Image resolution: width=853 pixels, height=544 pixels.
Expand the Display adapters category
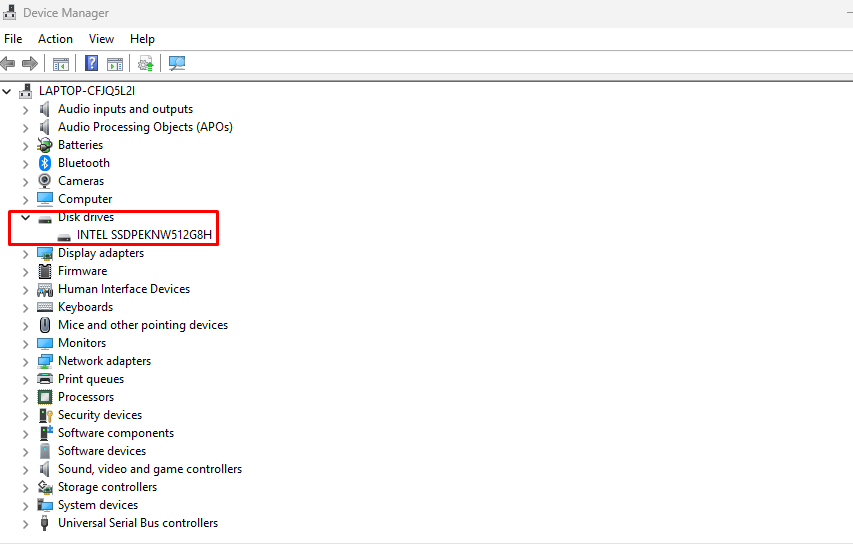pos(26,253)
